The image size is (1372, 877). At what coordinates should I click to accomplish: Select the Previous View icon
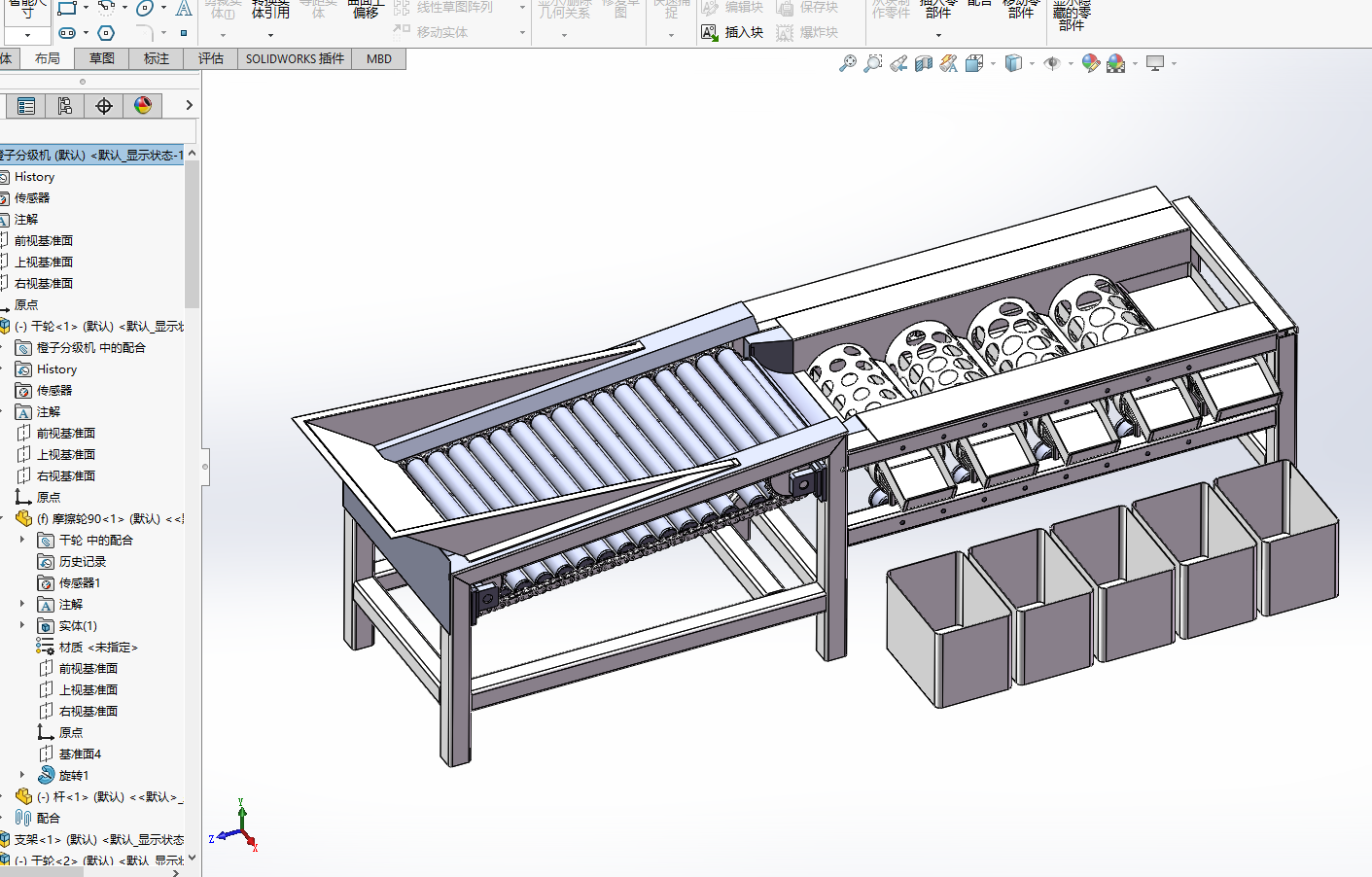pyautogui.click(x=898, y=64)
